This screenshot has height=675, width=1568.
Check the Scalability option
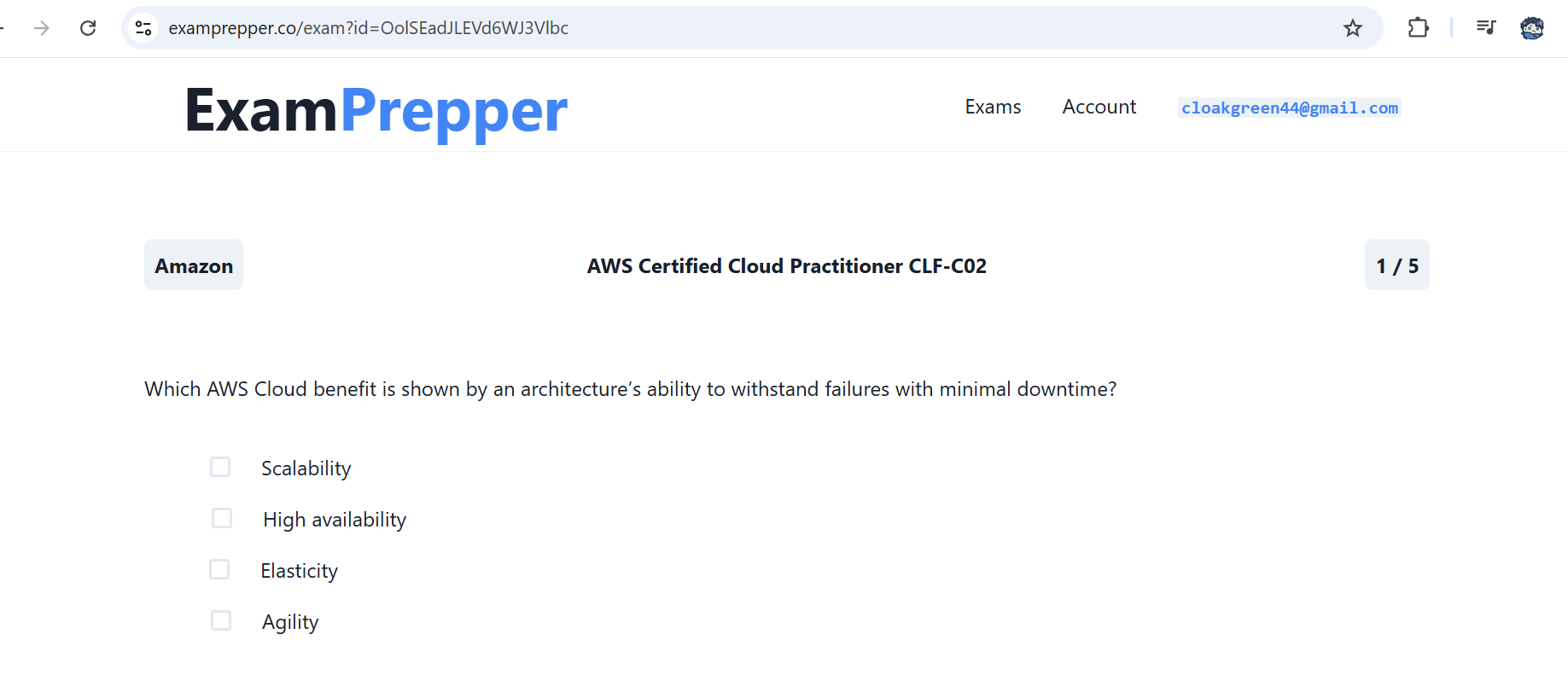[220, 467]
